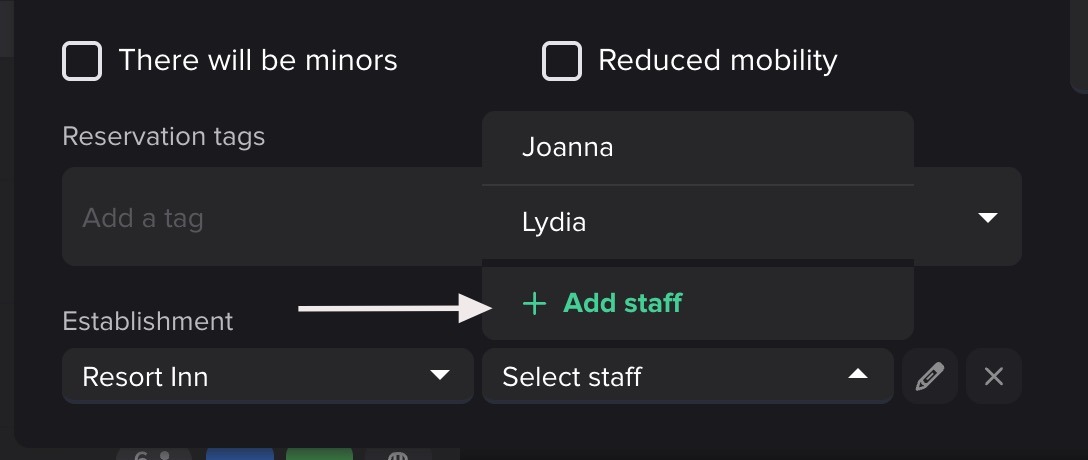Click the blue button below the dialog
Viewport: 1088px width, 460px height.
click(x=239, y=454)
